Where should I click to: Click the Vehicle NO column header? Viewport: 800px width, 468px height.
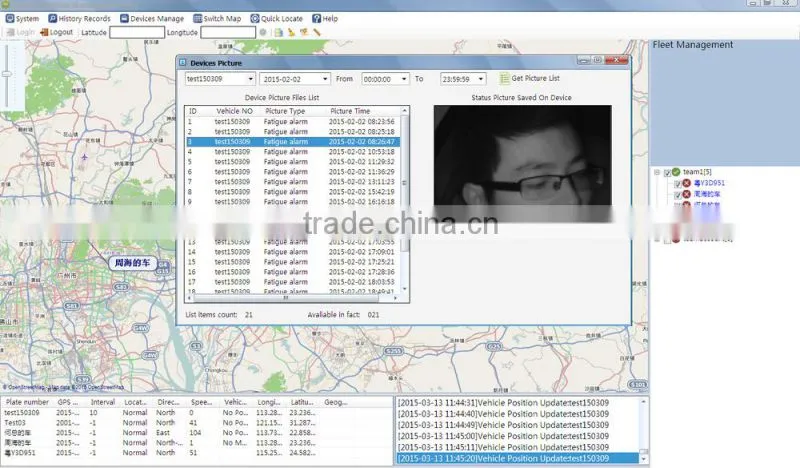tap(234, 111)
